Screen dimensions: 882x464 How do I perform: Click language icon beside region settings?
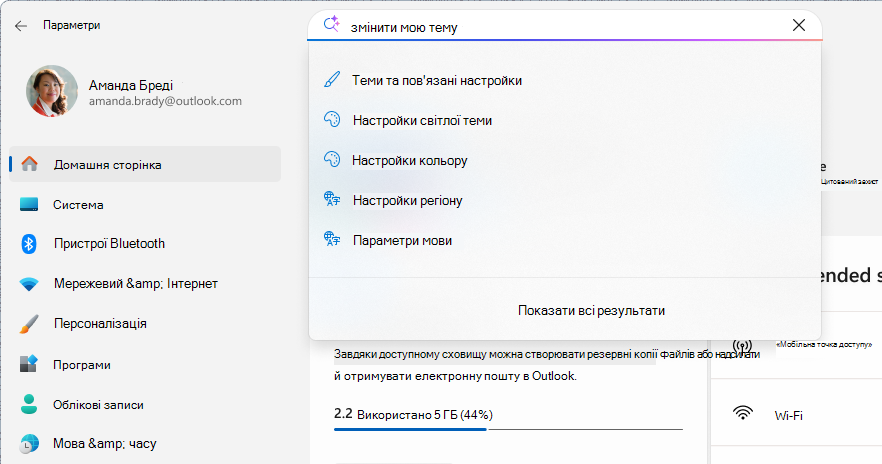(x=332, y=199)
